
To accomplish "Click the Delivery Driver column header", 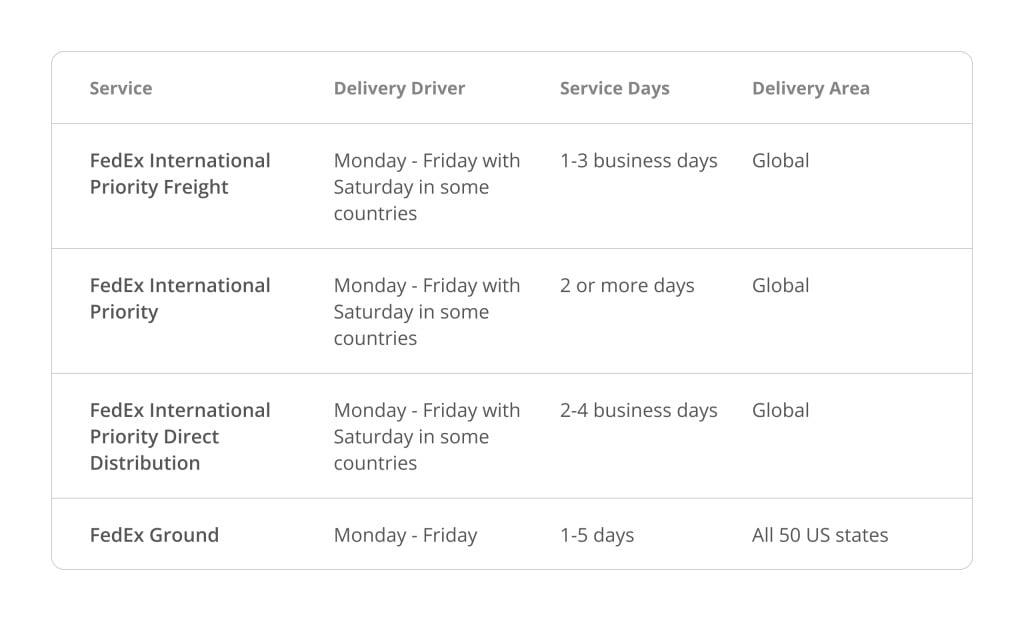I will 399,88.
